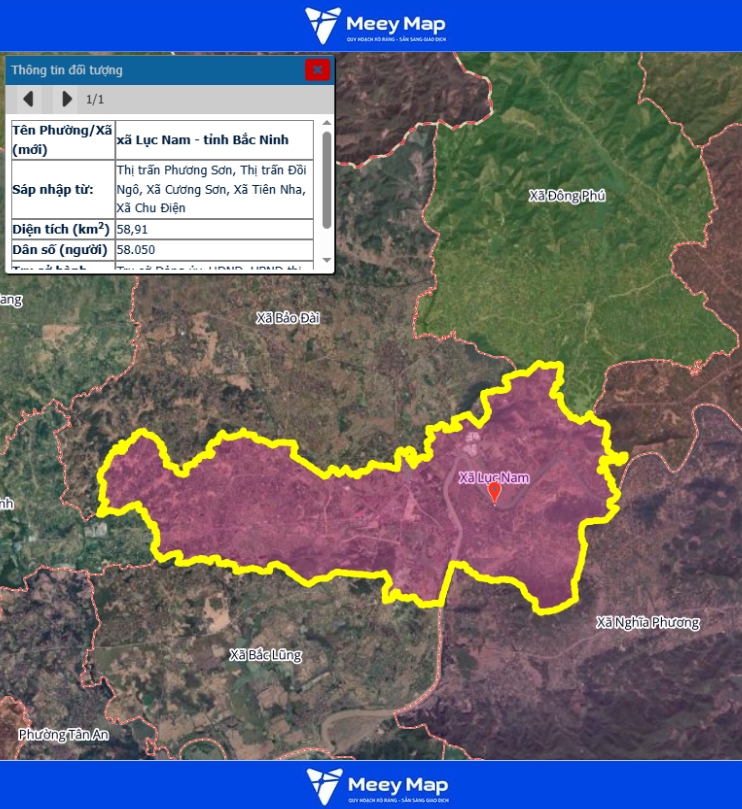Click the Meey Map logo in bottom banner

click(x=376, y=785)
